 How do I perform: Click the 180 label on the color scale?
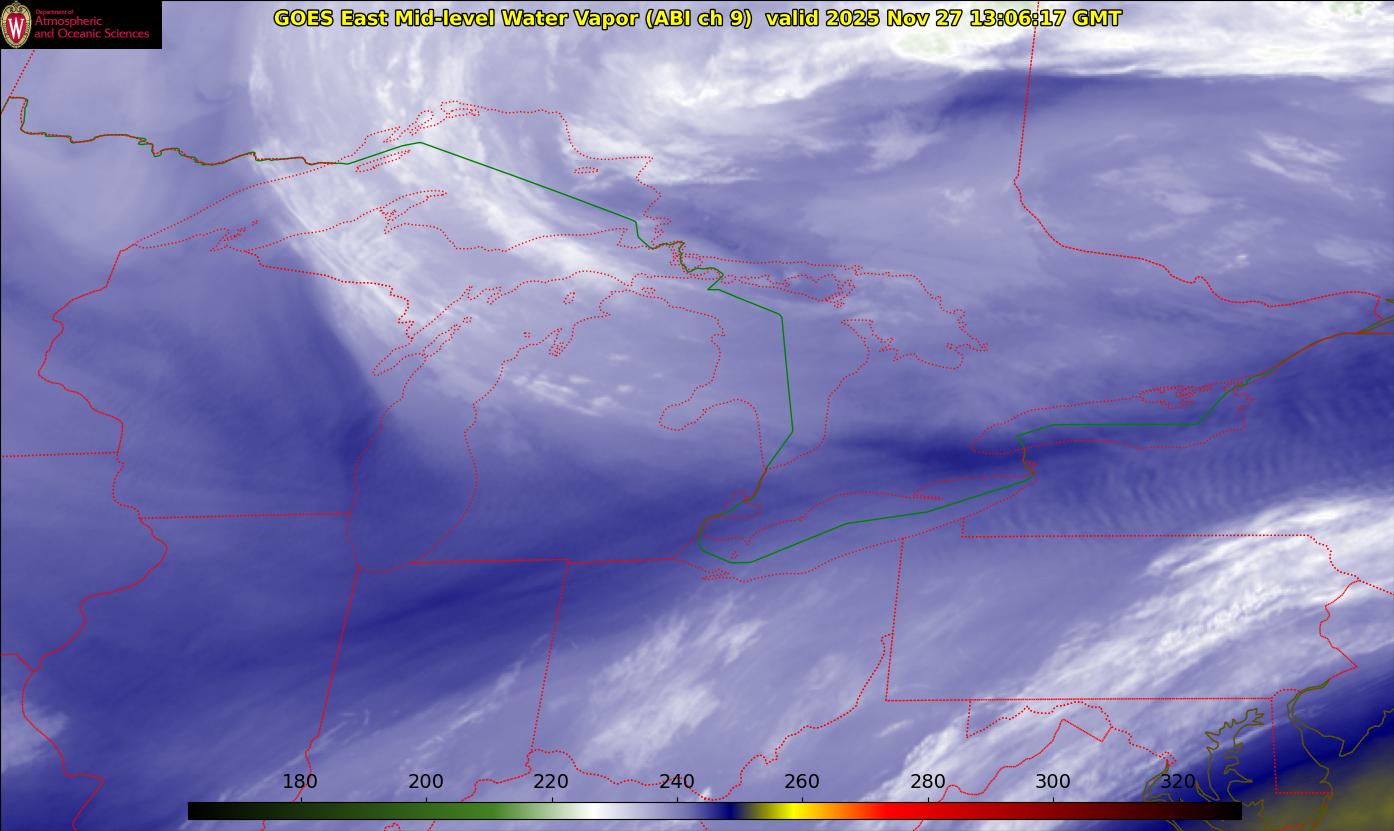(x=300, y=782)
